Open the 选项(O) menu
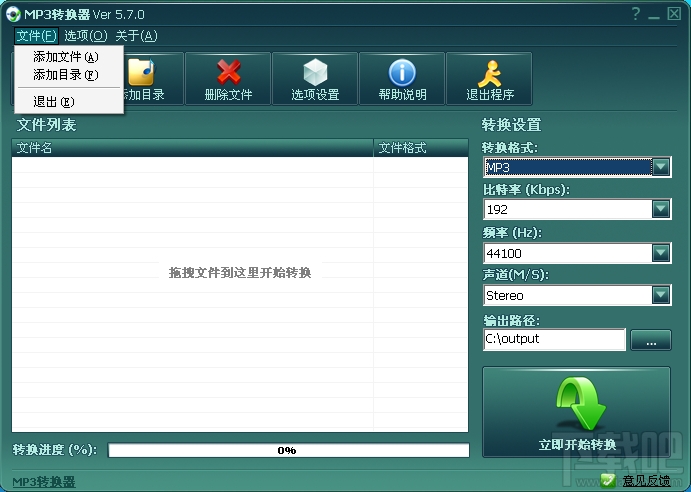The image size is (691, 492). [x=86, y=36]
